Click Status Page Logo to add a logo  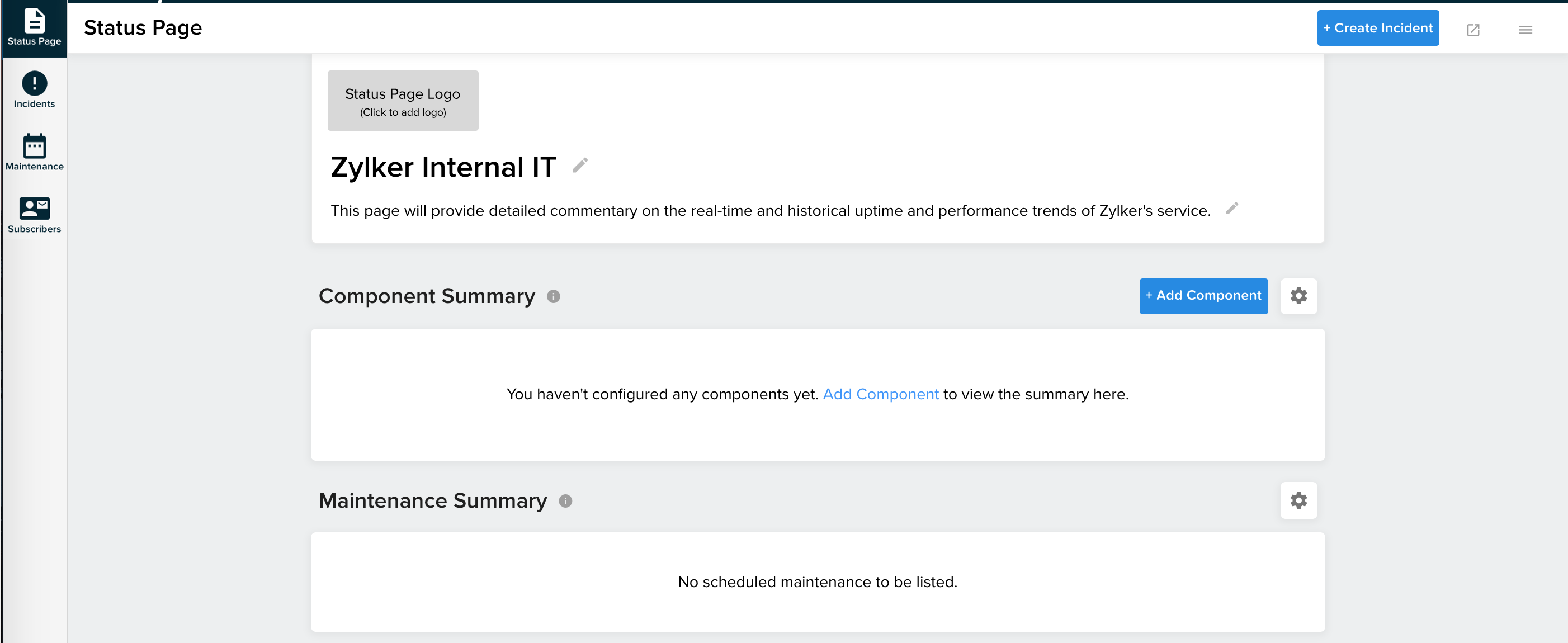pos(403,101)
